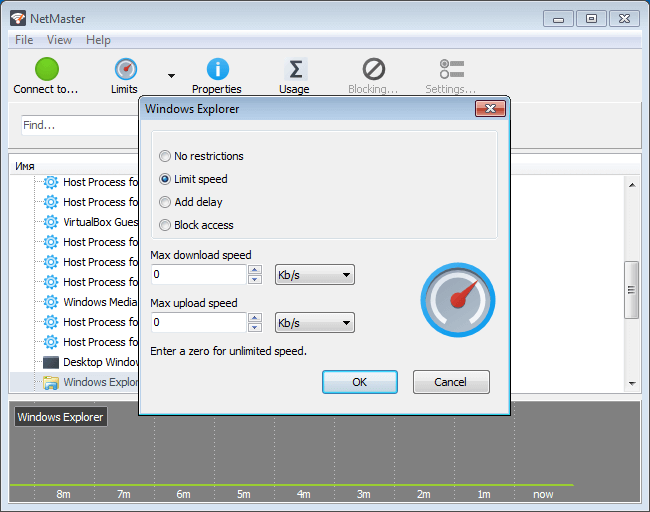Increase the max upload speed value
The height and width of the screenshot is (512, 650).
coord(255,318)
